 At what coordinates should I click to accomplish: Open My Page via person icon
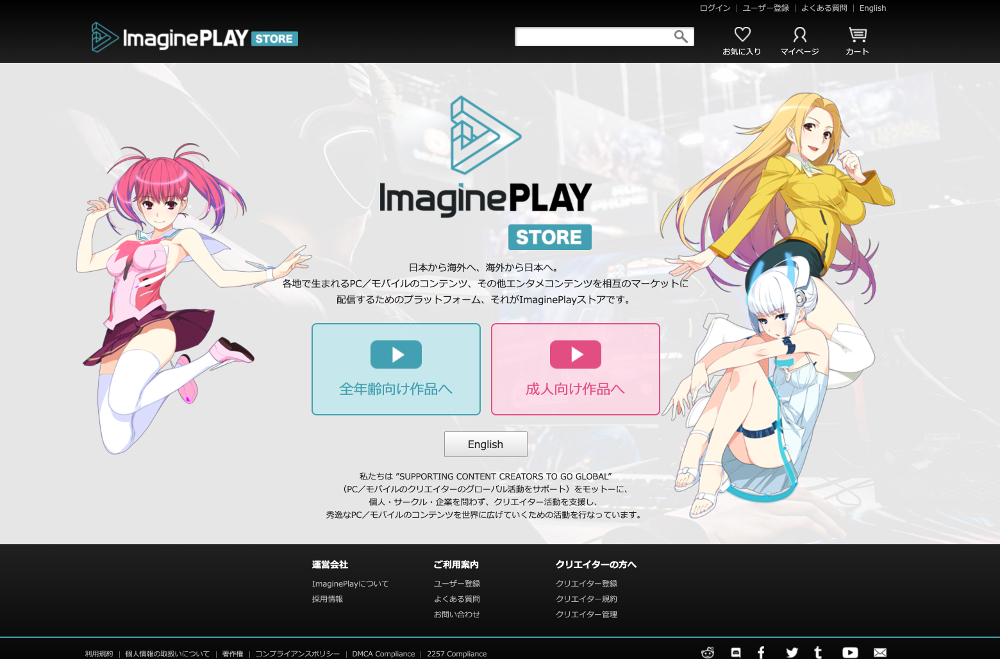click(800, 34)
